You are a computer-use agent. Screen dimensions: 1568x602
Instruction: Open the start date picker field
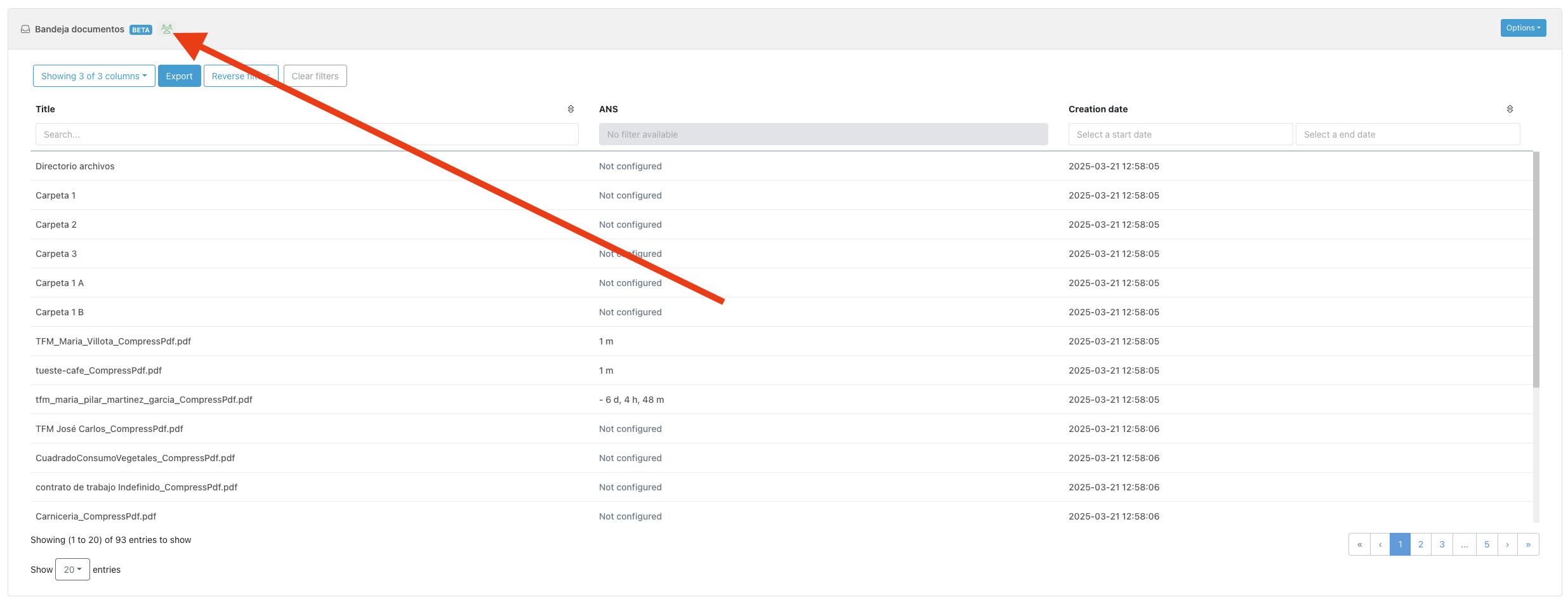[x=1180, y=134]
